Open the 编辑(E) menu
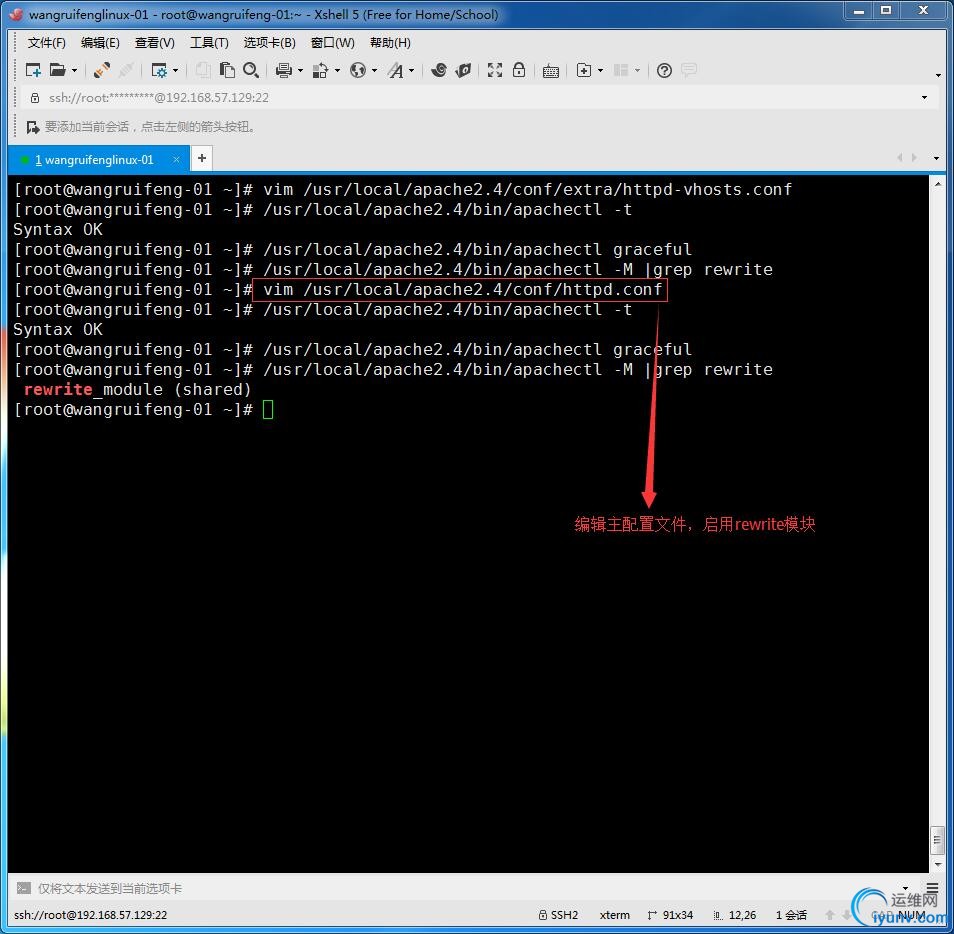Viewport: 954px width, 934px height. pyautogui.click(x=100, y=43)
